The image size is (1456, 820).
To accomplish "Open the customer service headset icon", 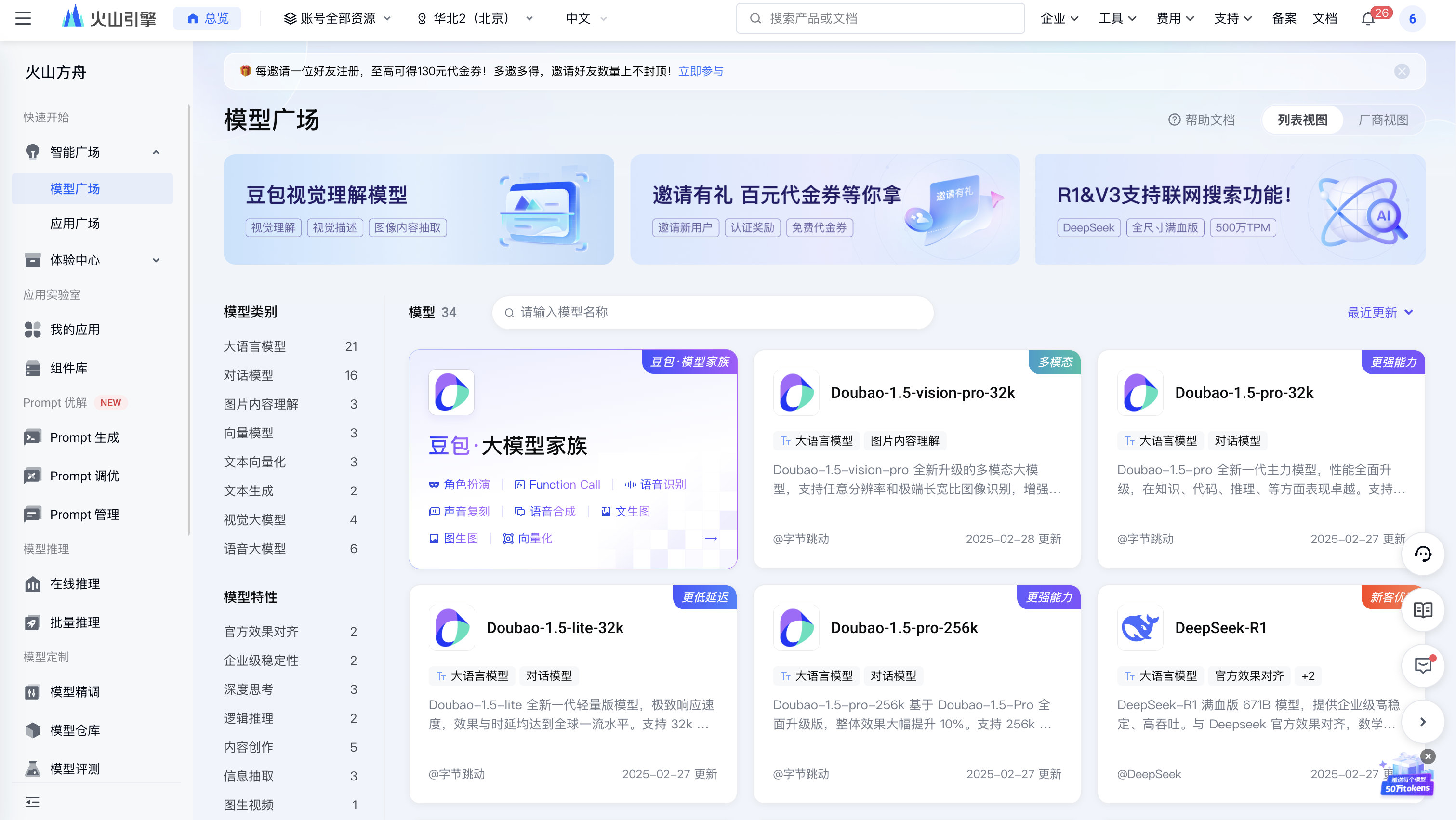I will pyautogui.click(x=1423, y=555).
